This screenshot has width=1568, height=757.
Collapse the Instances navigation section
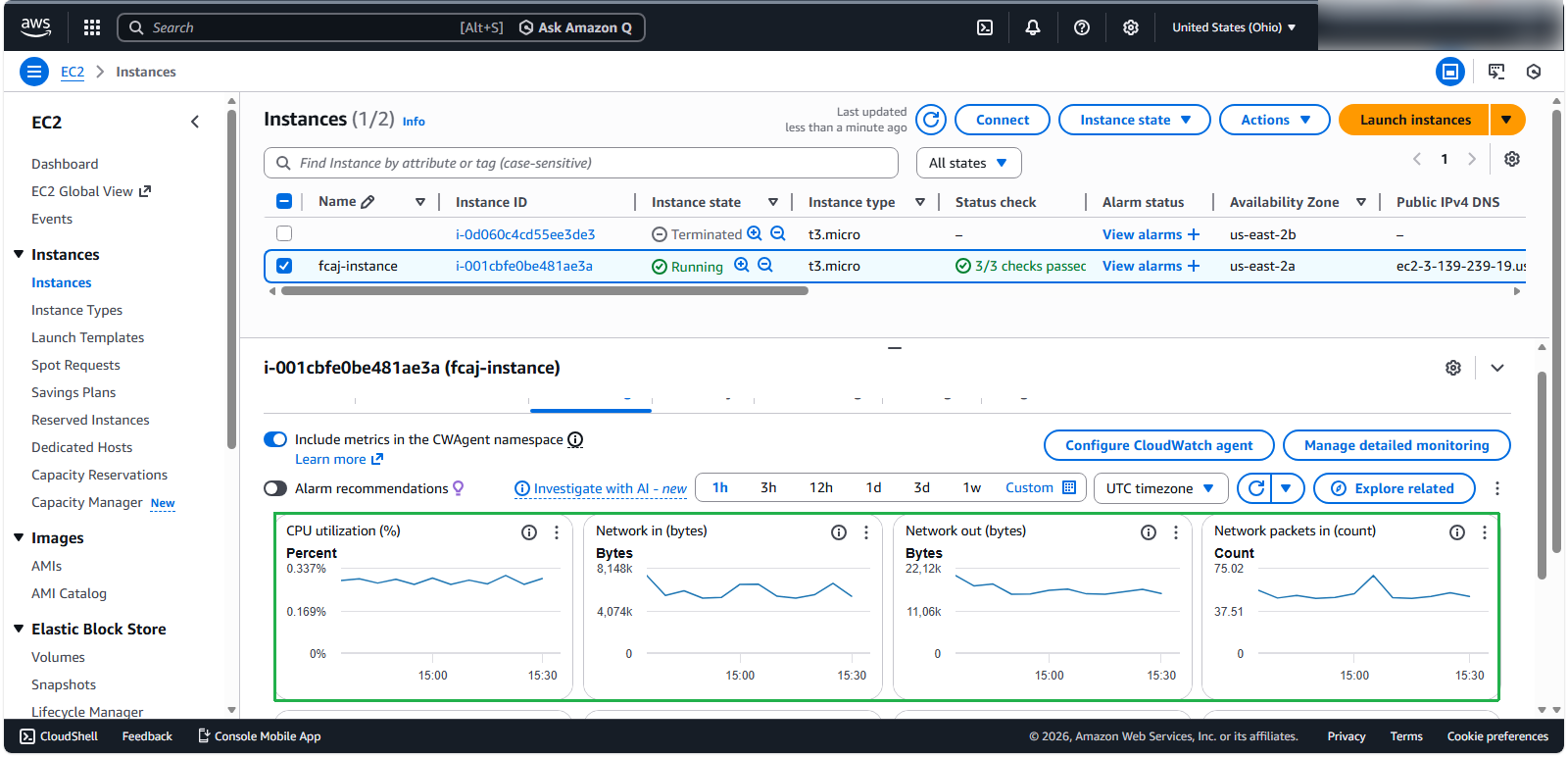tap(19, 254)
